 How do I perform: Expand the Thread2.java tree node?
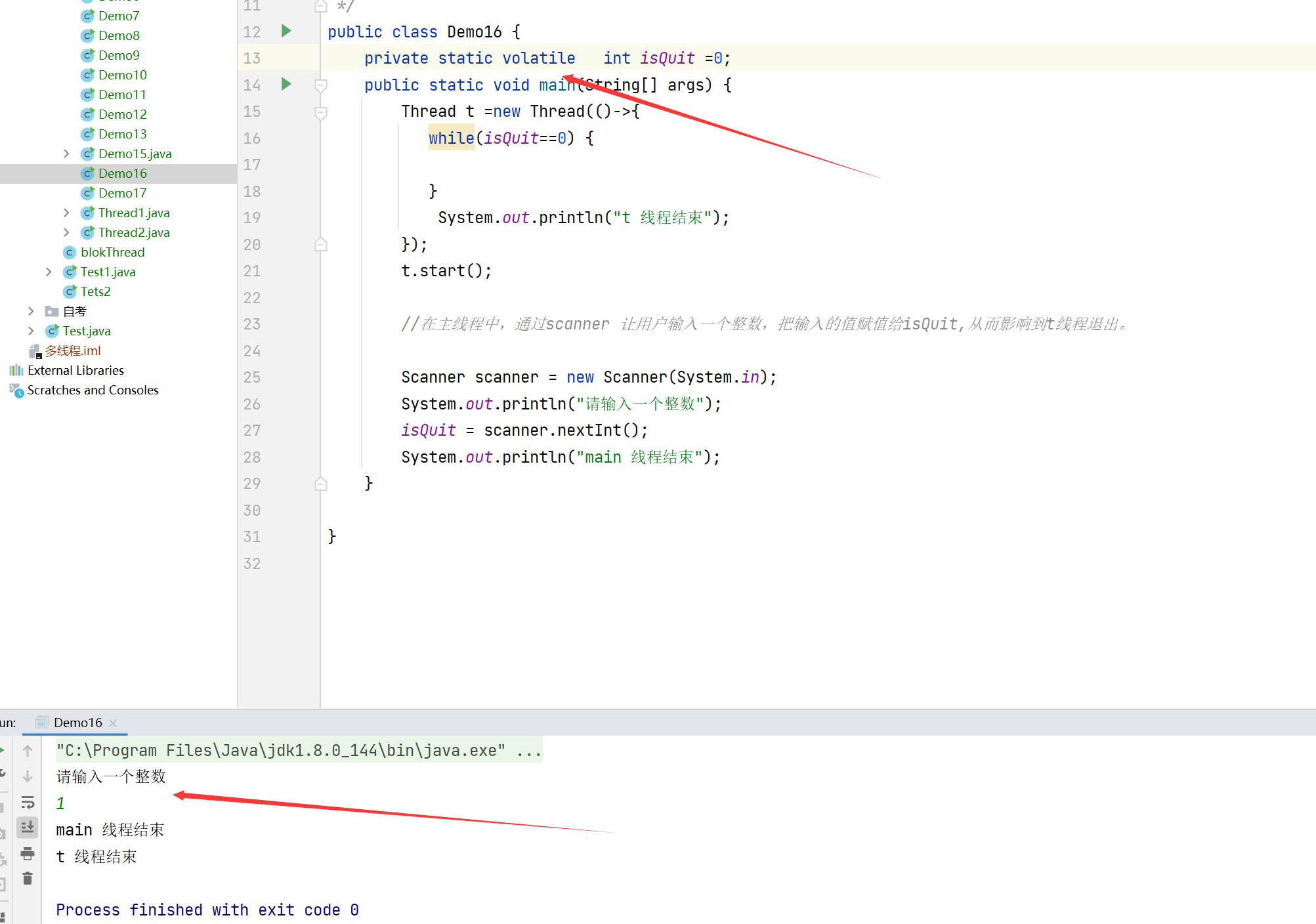tap(66, 232)
